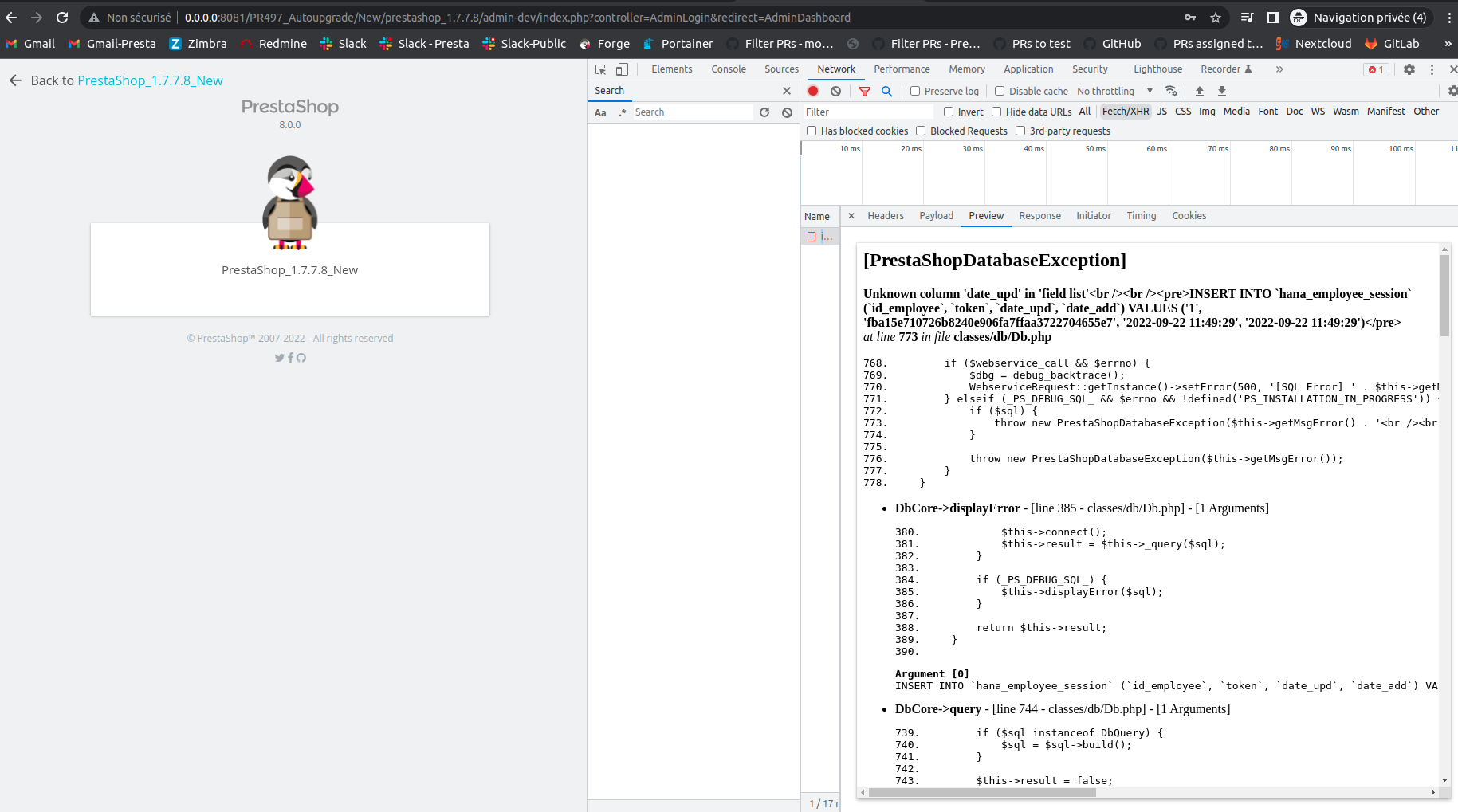Expand the hidden DevTools panels chevron

[1279, 69]
